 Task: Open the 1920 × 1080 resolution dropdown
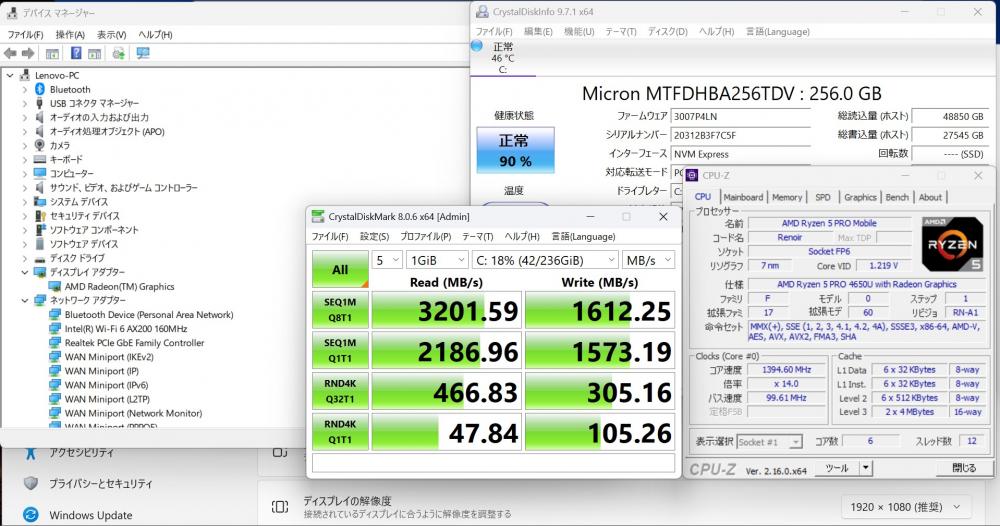point(906,507)
